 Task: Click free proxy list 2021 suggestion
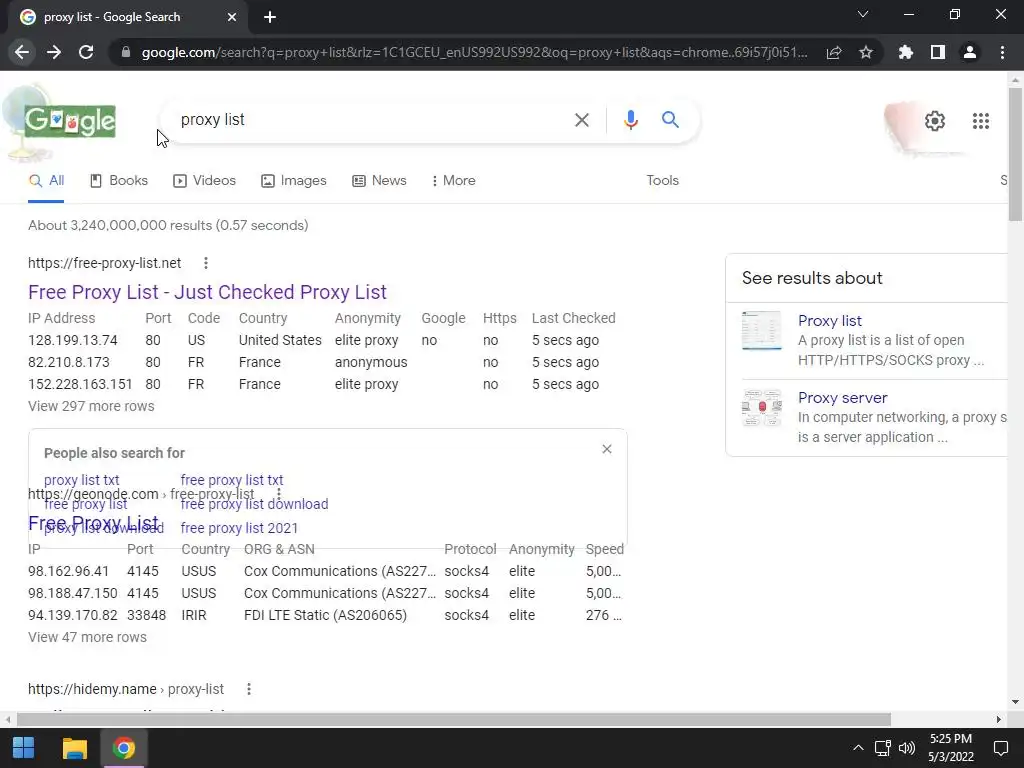click(x=239, y=528)
